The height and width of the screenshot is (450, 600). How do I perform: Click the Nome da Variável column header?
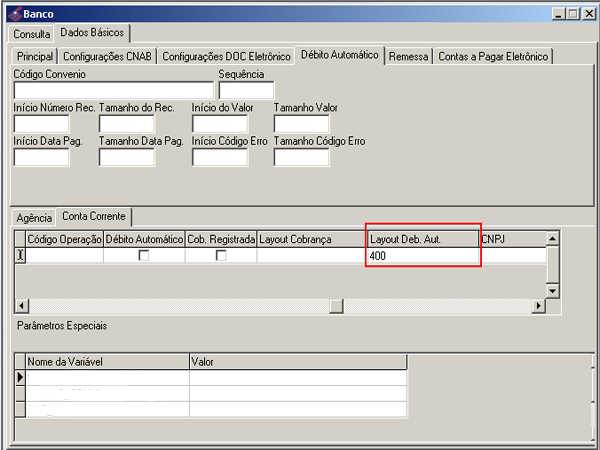[106, 361]
